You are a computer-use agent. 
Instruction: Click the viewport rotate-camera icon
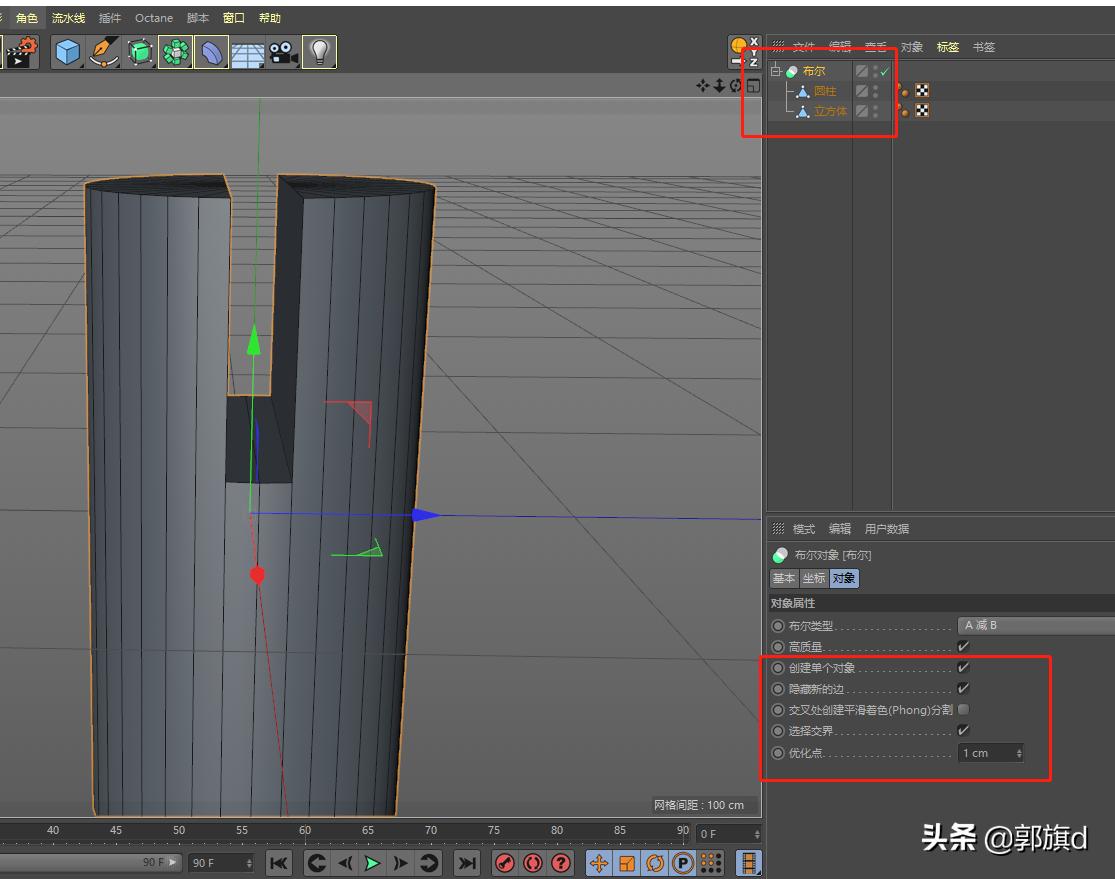click(x=735, y=86)
